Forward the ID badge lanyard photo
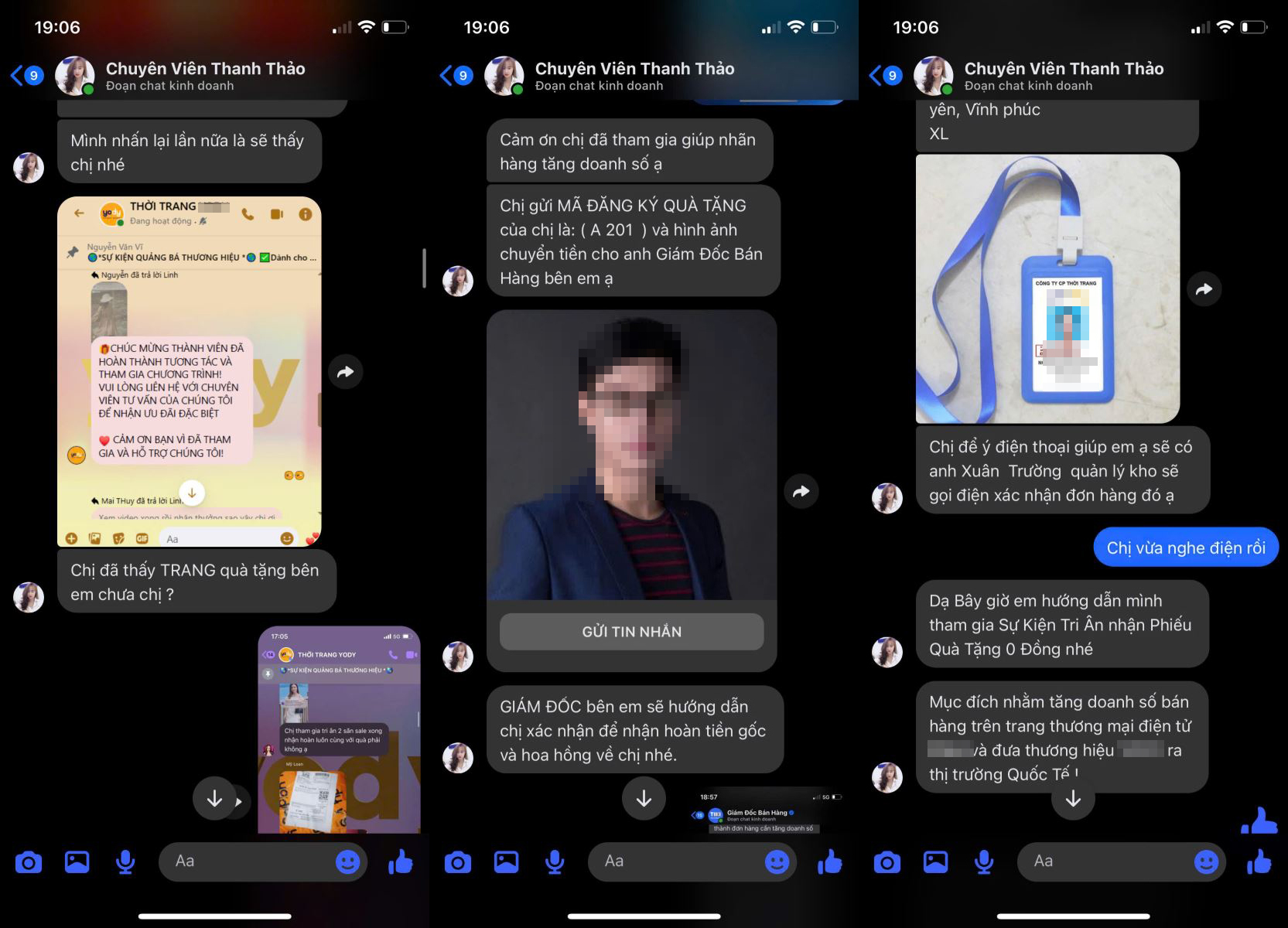 pos(1204,289)
